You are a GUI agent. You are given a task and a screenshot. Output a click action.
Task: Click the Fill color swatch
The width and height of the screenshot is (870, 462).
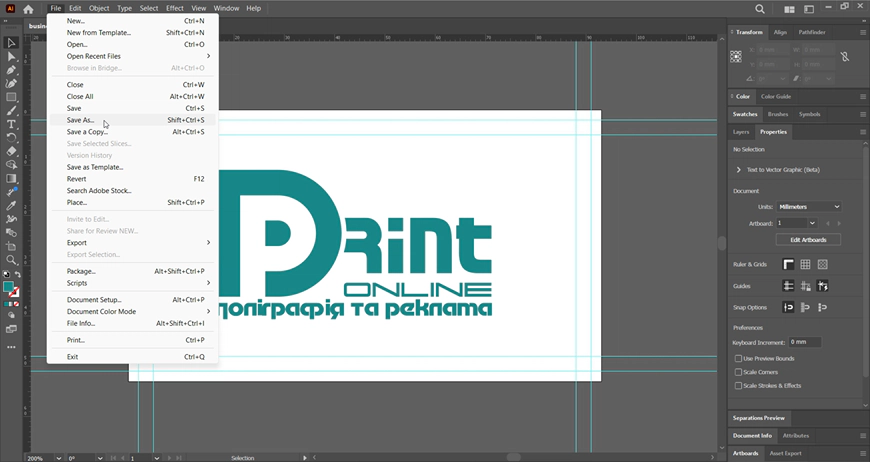[8, 287]
